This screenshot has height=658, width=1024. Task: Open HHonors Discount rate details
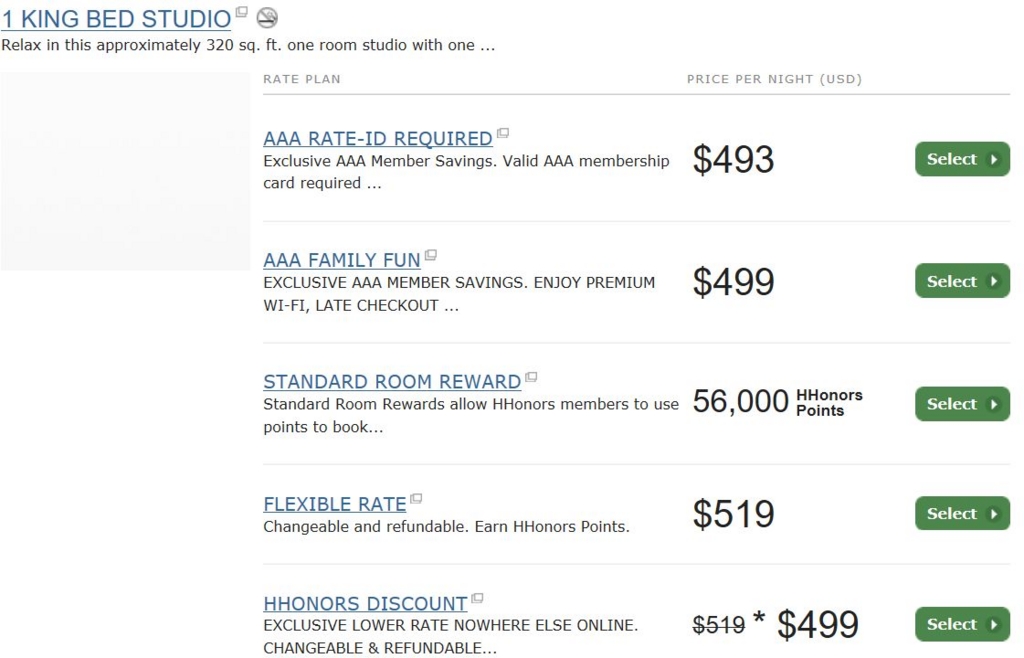pyautogui.click(x=366, y=603)
